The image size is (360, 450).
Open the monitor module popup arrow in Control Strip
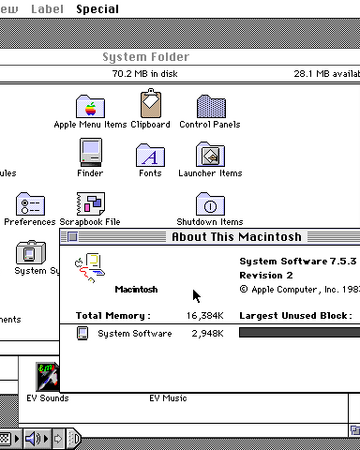17,439
